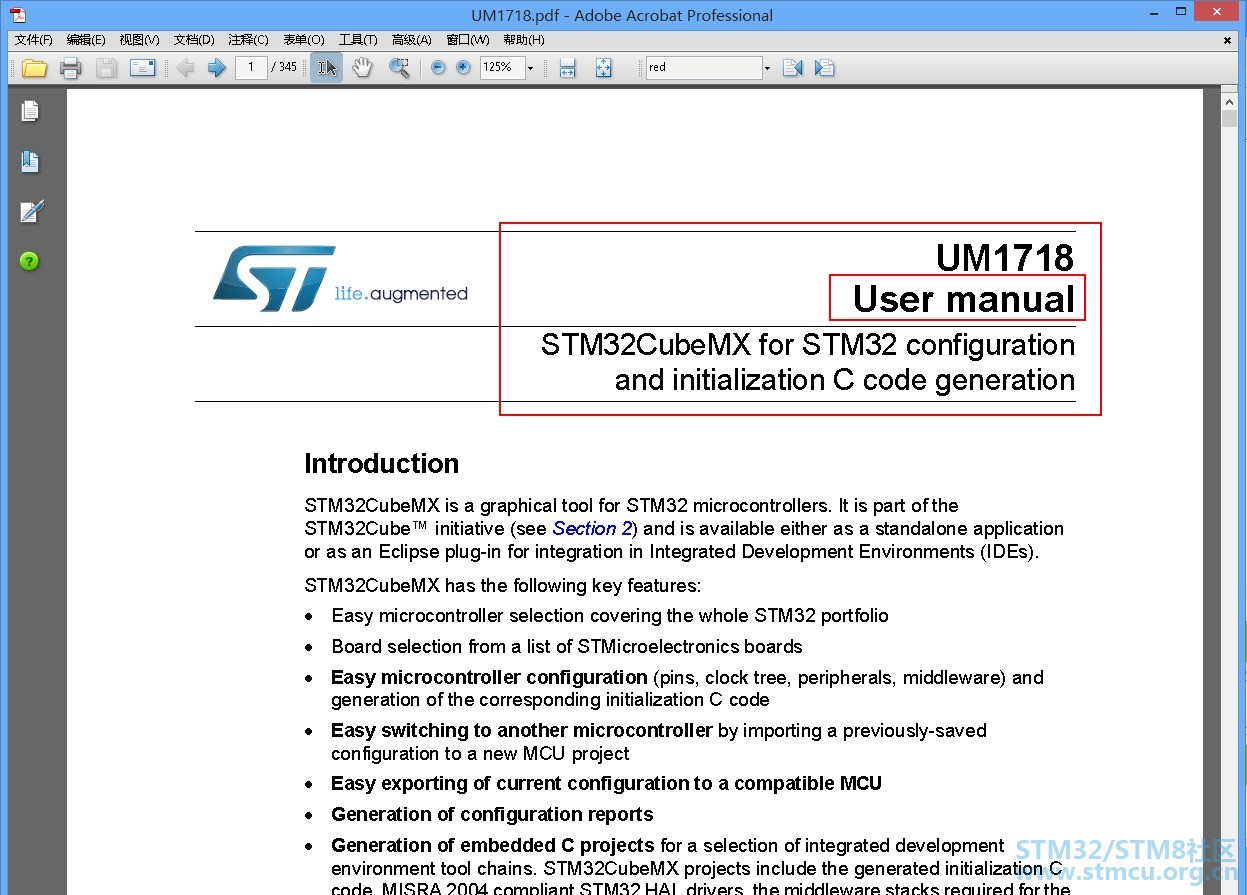Click 'Board selection from a list' bullet text
The height and width of the screenshot is (895, 1247).
567,647
